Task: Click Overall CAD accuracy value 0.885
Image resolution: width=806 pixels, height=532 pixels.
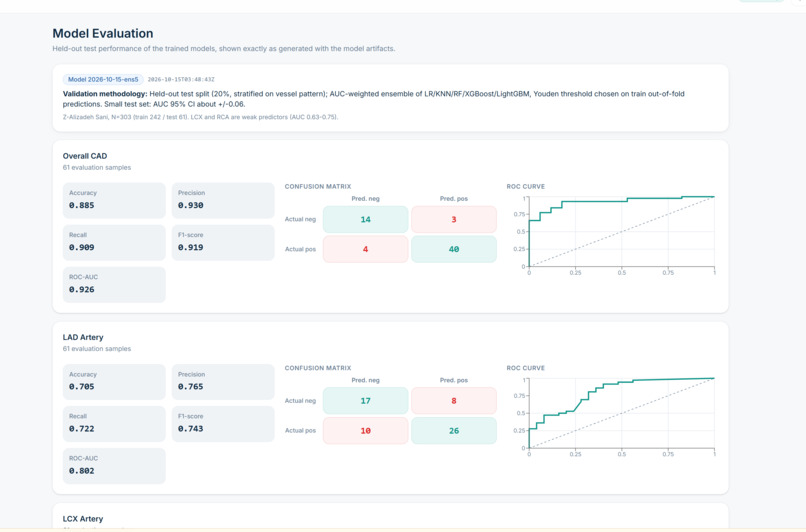Action: click(82, 205)
